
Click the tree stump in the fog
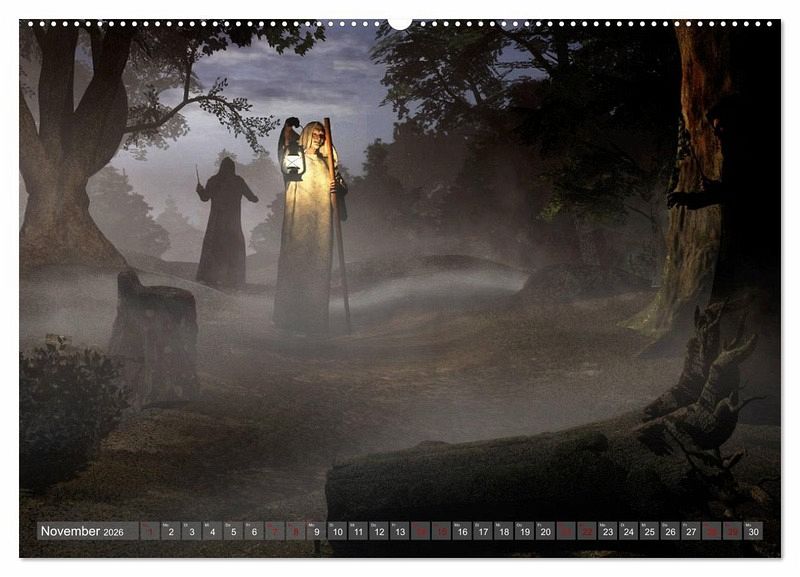coord(155,335)
